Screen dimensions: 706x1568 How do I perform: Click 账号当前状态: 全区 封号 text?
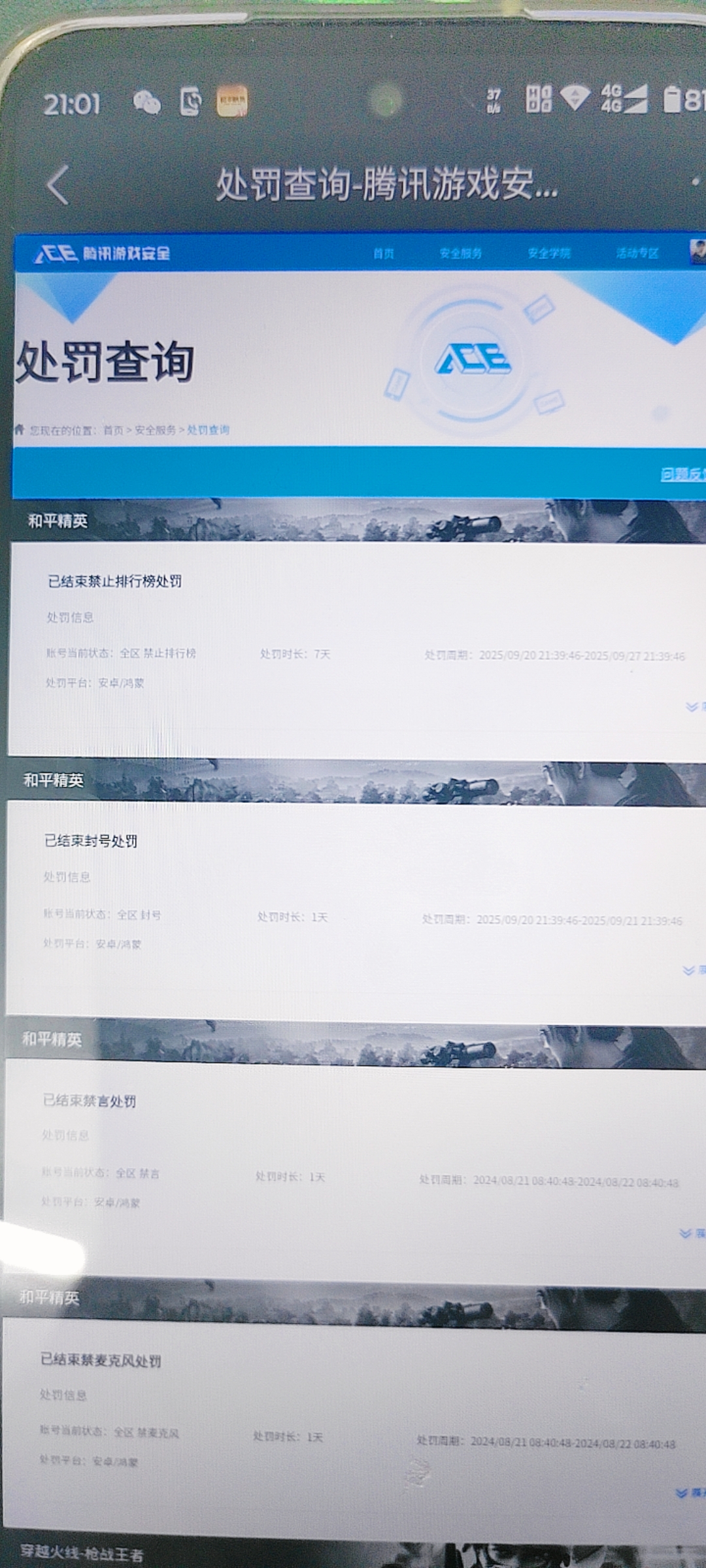[102, 915]
